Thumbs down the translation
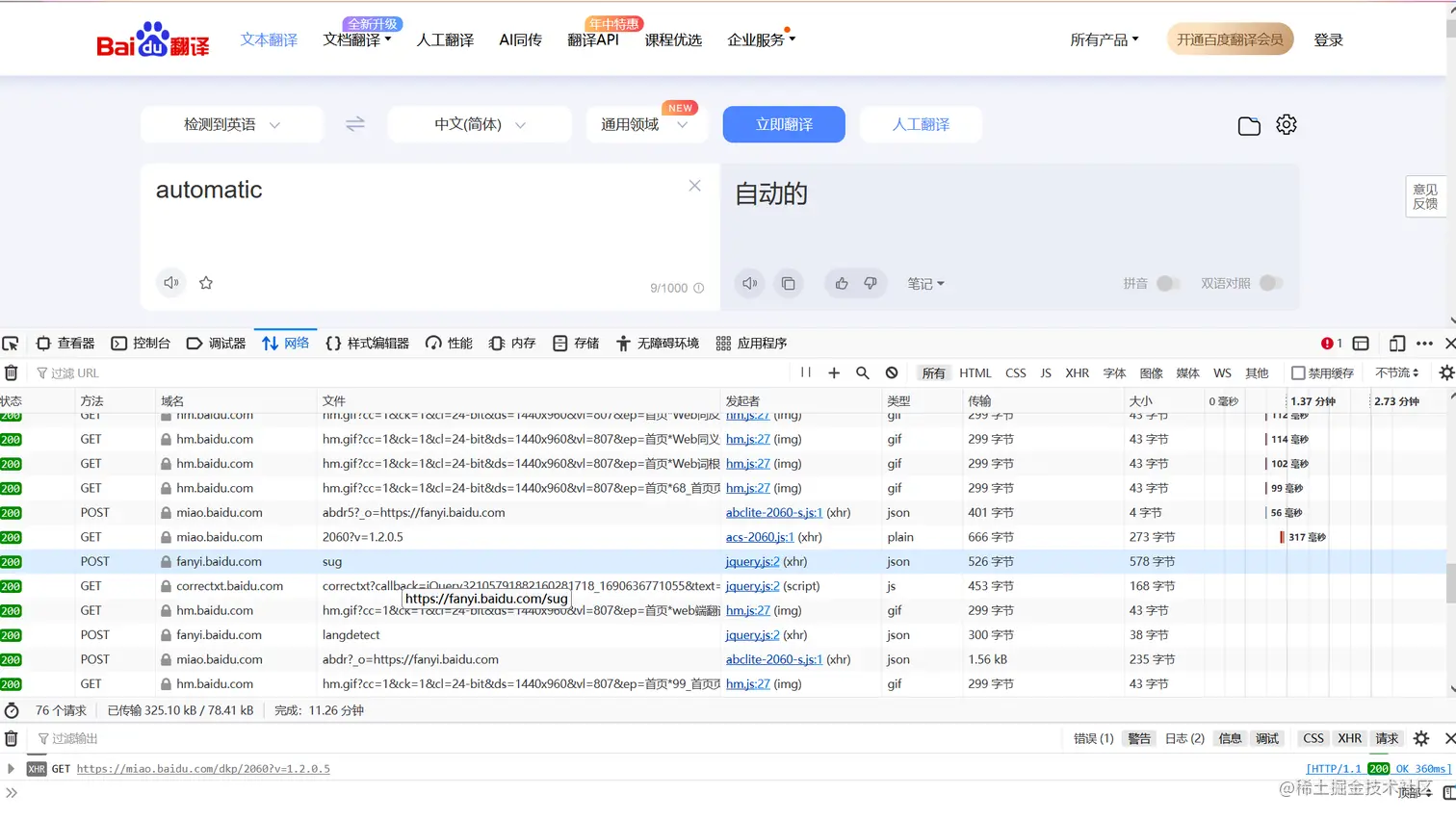 click(x=871, y=283)
